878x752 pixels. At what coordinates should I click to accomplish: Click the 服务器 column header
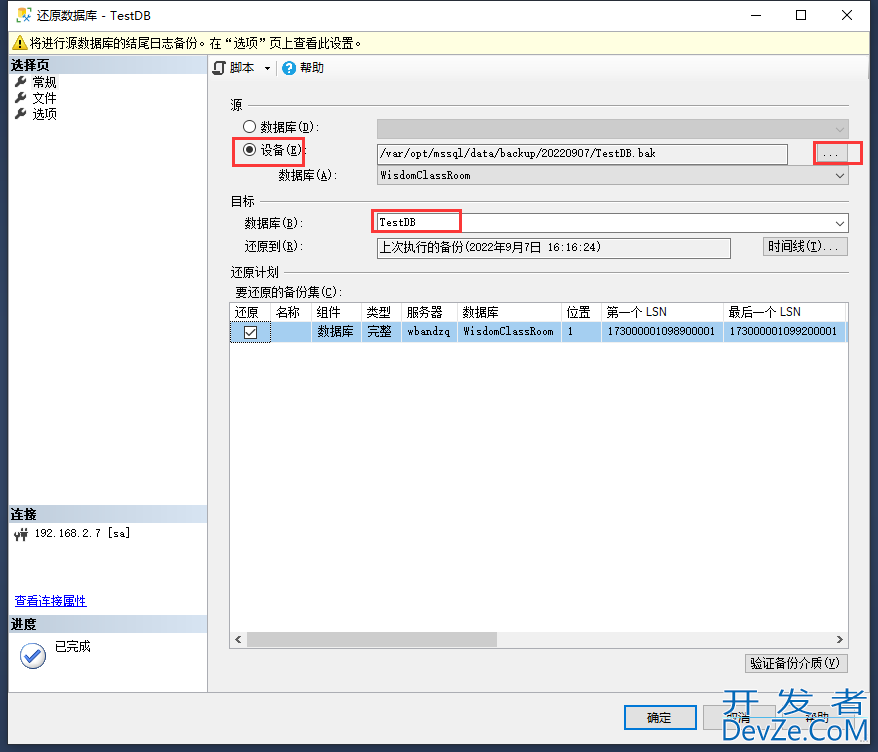(x=429, y=312)
